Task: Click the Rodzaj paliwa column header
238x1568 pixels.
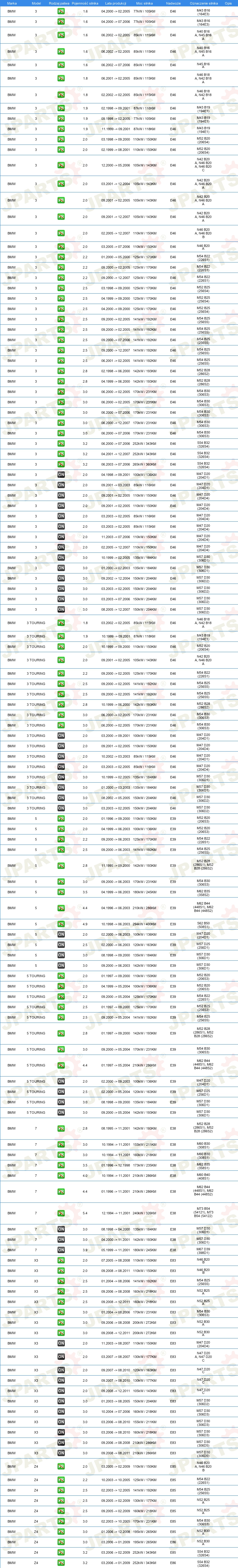Action: [x=59, y=3]
